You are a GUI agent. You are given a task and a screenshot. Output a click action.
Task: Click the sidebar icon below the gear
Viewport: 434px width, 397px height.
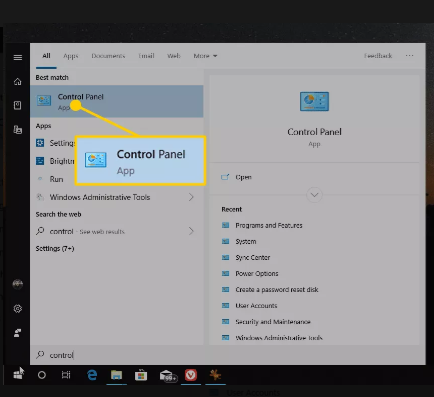pyautogui.click(x=18, y=333)
